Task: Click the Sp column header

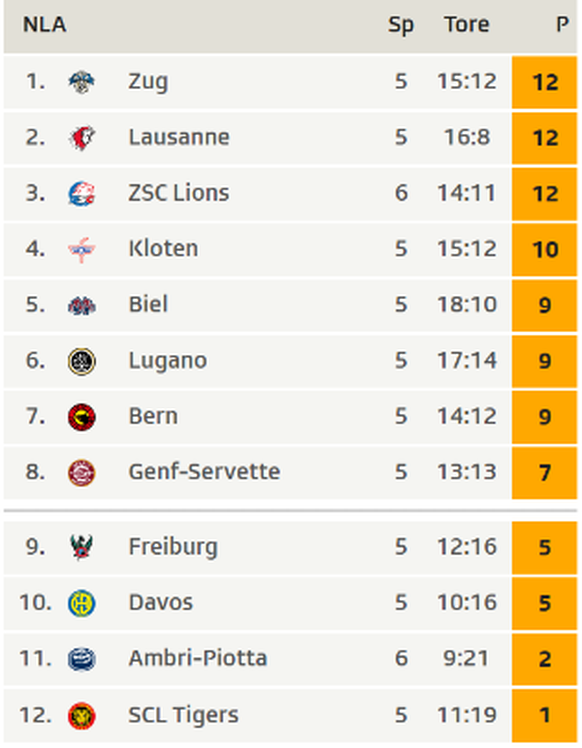Action: (401, 25)
